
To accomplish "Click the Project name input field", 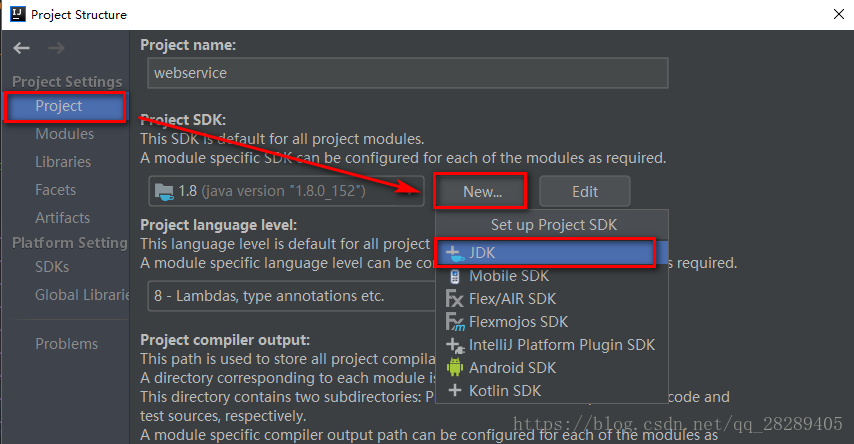I will point(407,73).
